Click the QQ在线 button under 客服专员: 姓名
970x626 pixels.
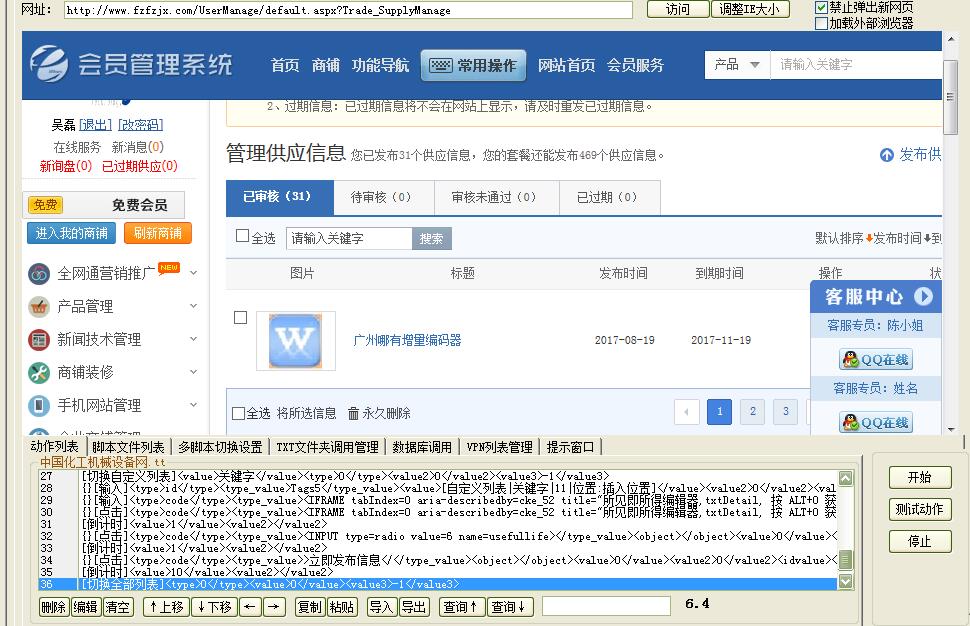[876, 422]
